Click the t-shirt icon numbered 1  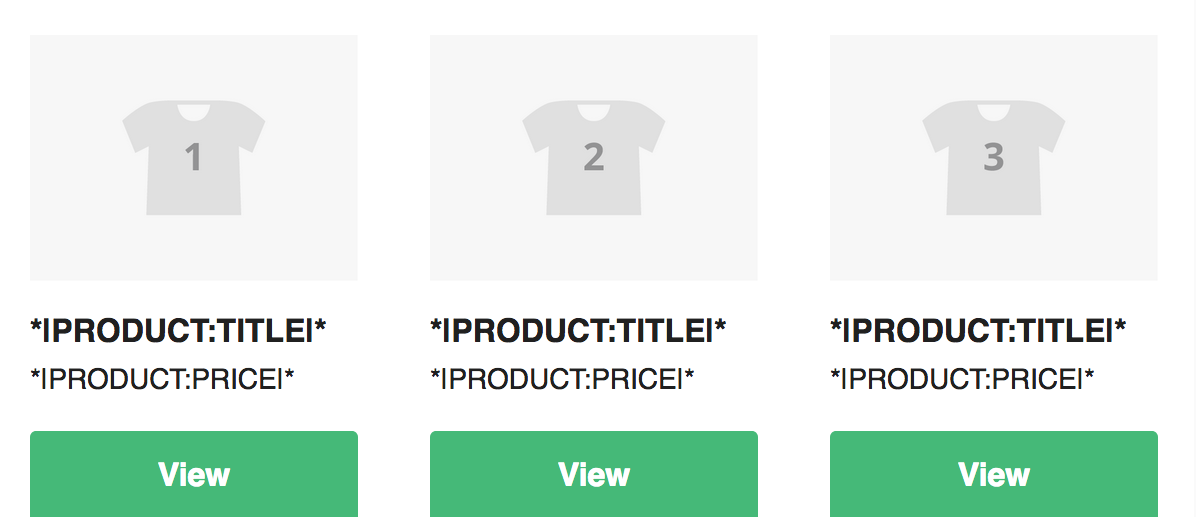coord(194,157)
